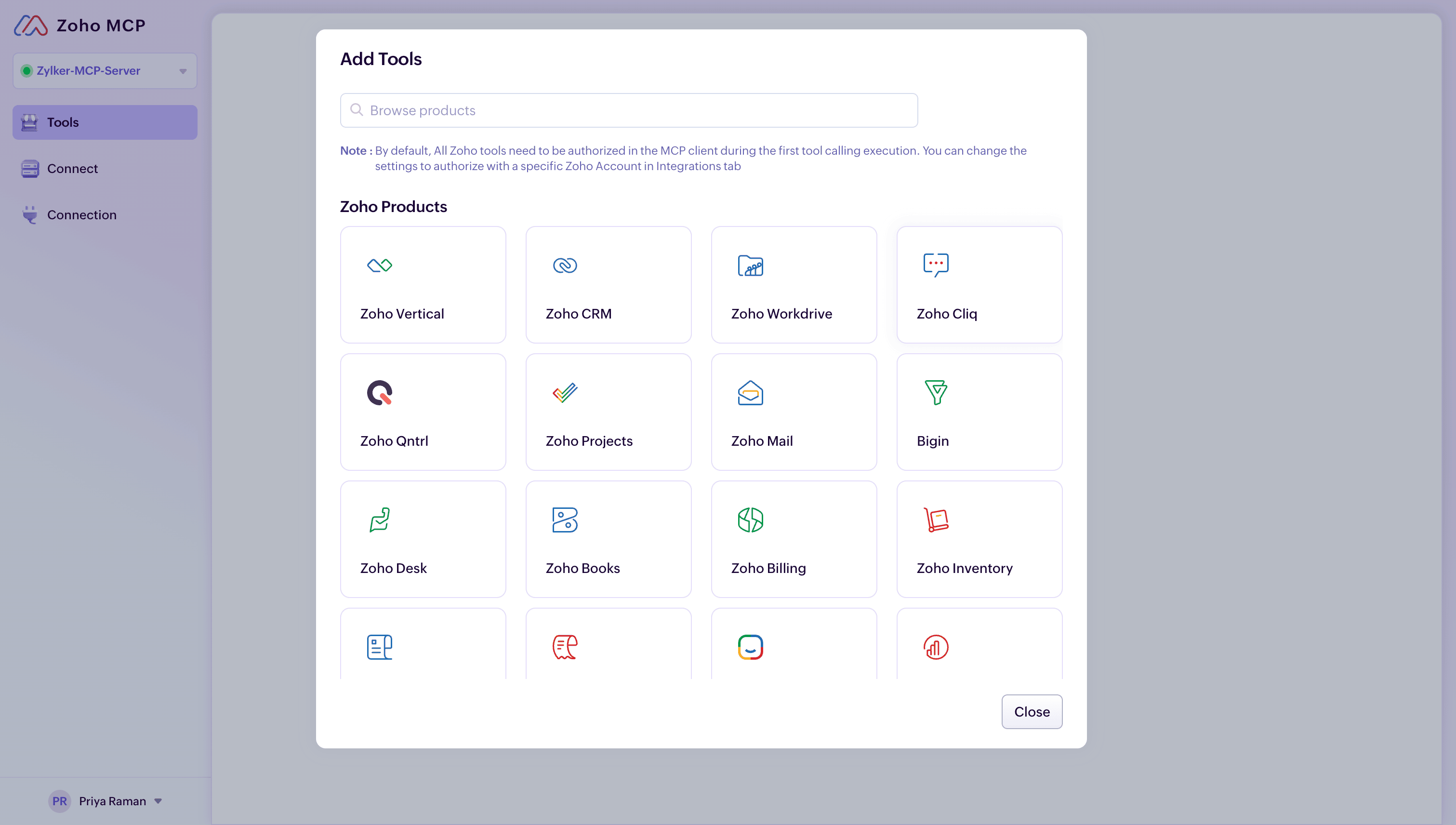Open the Connection sidebar section
This screenshot has width=1456, height=825.
[x=81, y=215]
